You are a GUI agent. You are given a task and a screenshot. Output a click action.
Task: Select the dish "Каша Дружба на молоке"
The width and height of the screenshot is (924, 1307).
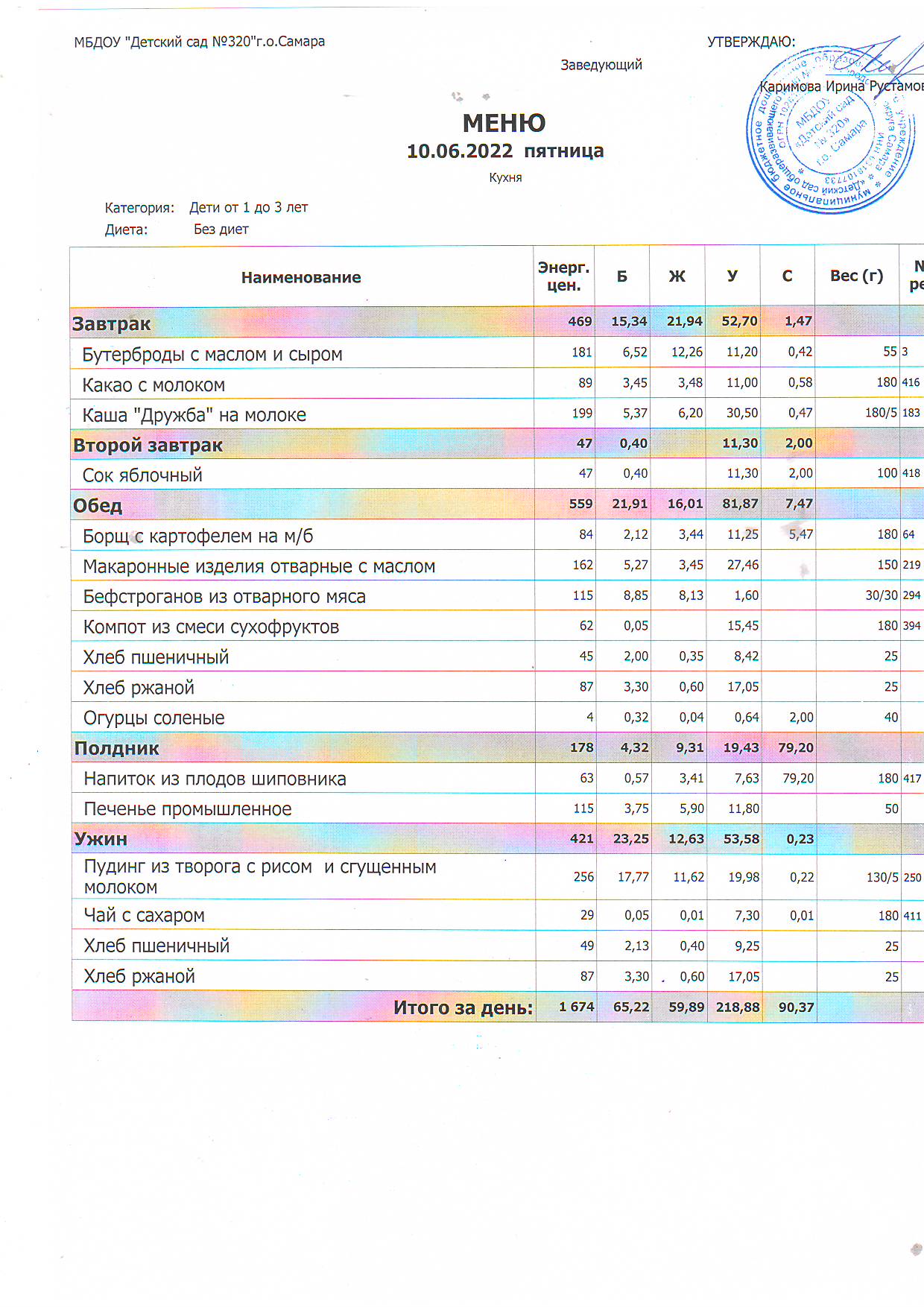click(x=194, y=415)
